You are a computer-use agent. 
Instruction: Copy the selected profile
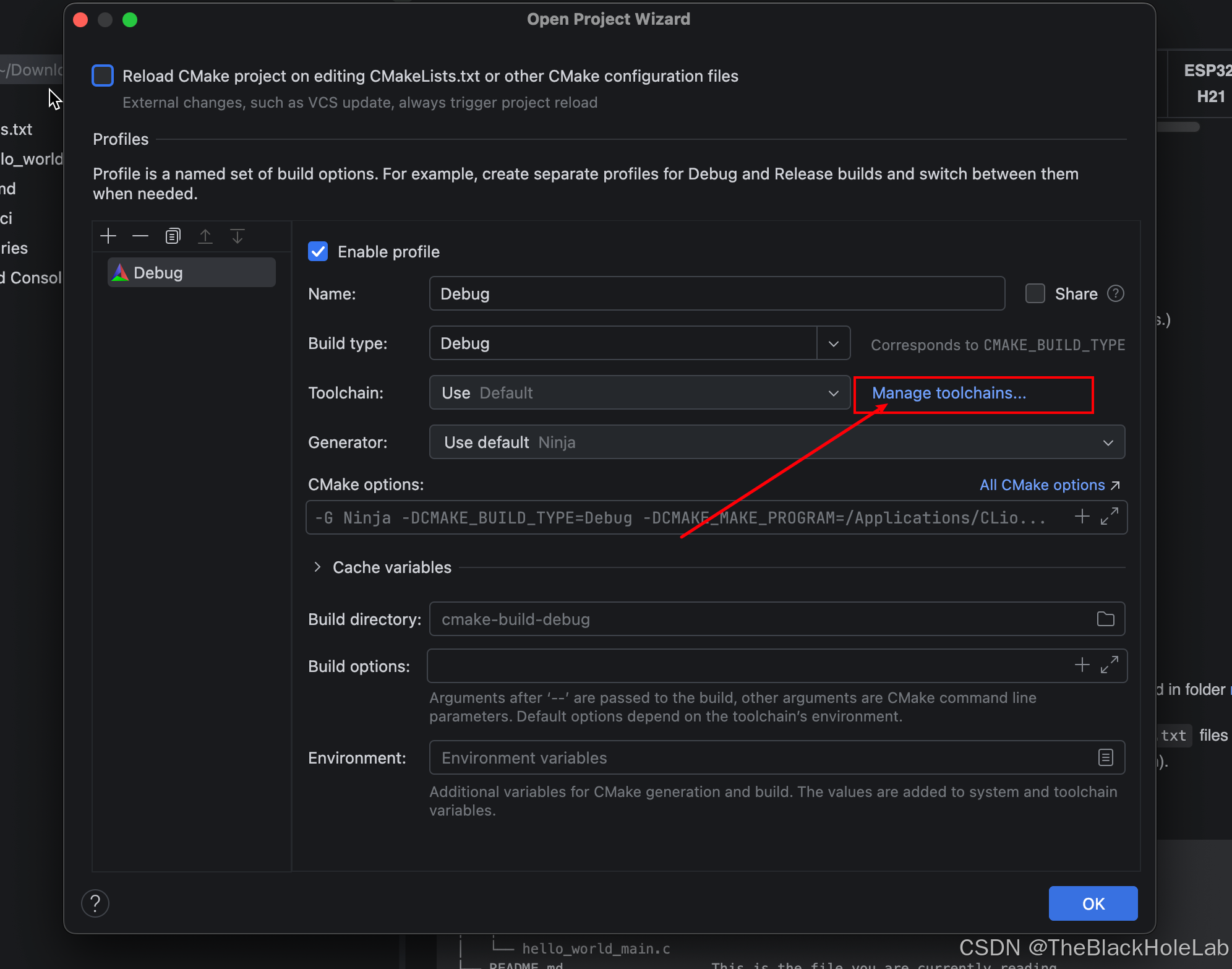click(173, 236)
